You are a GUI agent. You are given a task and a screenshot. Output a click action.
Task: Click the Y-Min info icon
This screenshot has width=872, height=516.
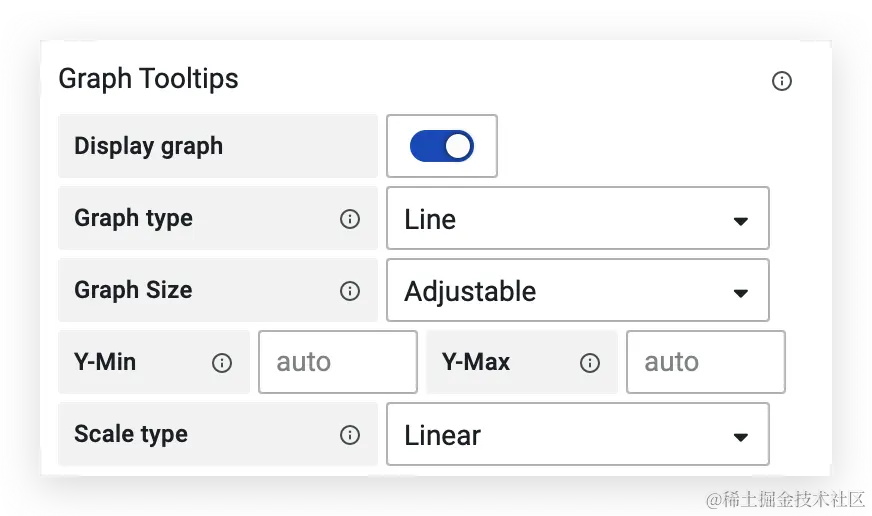coord(222,363)
